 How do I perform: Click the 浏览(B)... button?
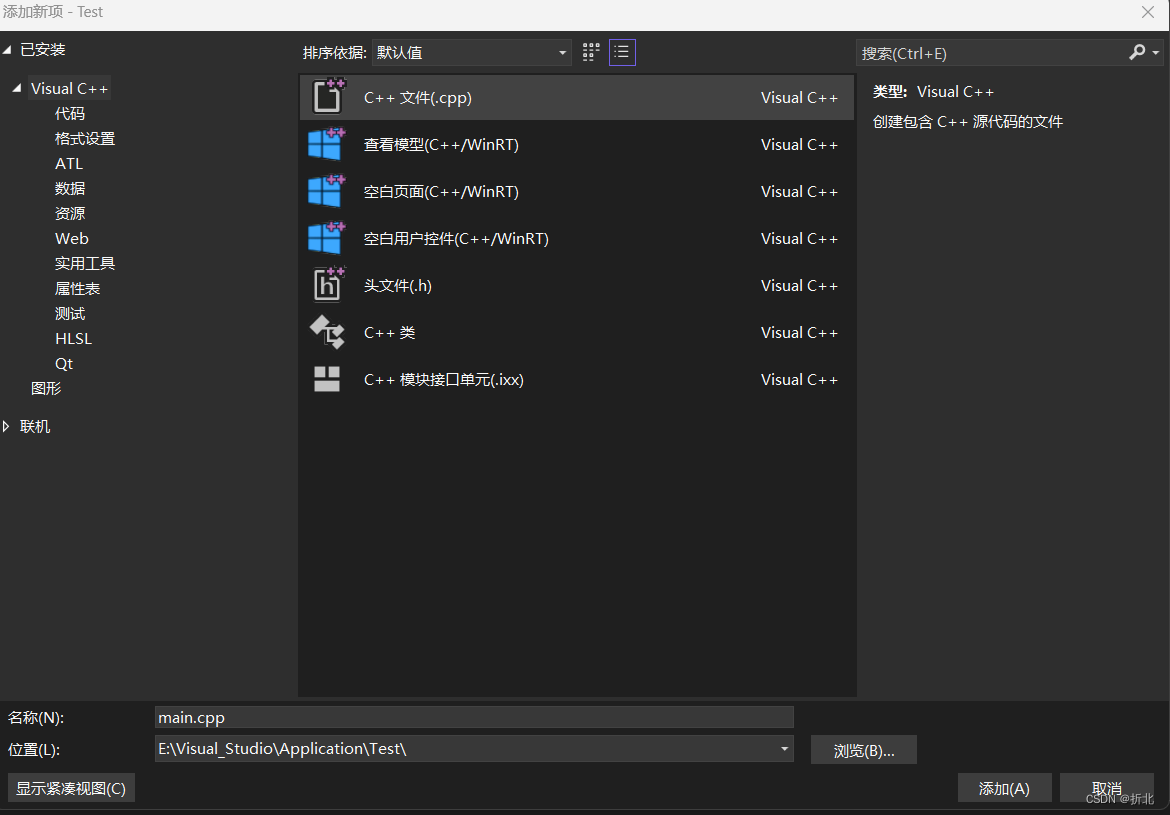tap(864, 750)
